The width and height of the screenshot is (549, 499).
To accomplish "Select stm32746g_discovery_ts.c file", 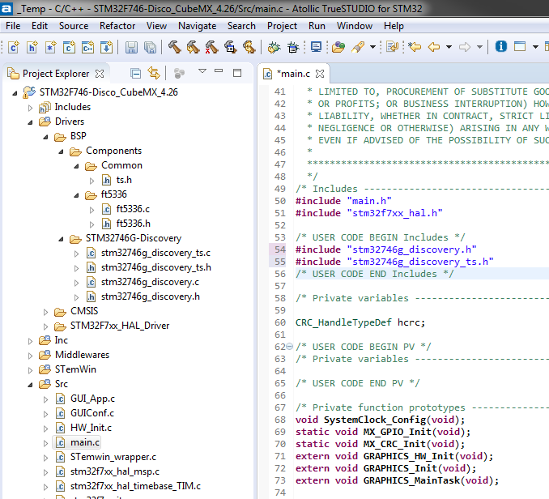I will coord(155,253).
